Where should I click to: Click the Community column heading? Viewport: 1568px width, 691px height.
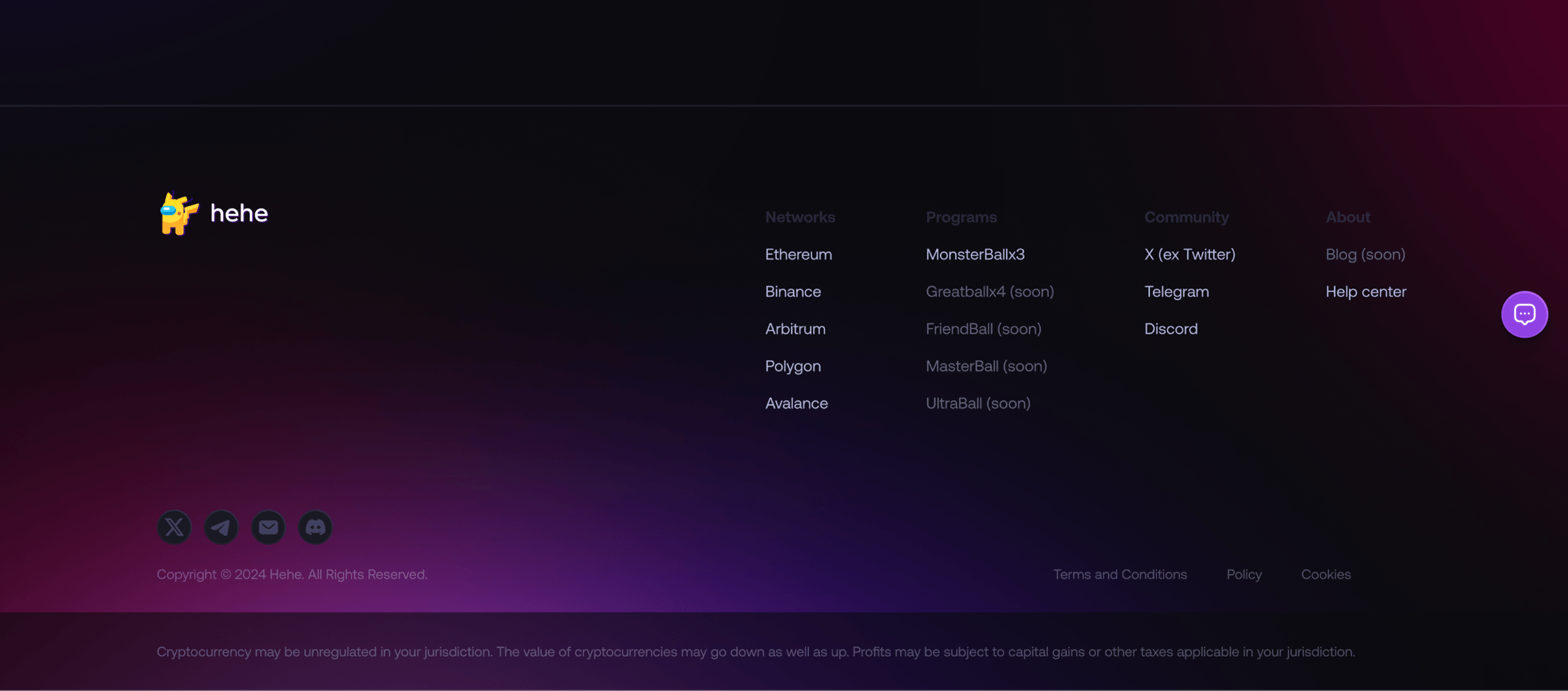pyautogui.click(x=1186, y=217)
